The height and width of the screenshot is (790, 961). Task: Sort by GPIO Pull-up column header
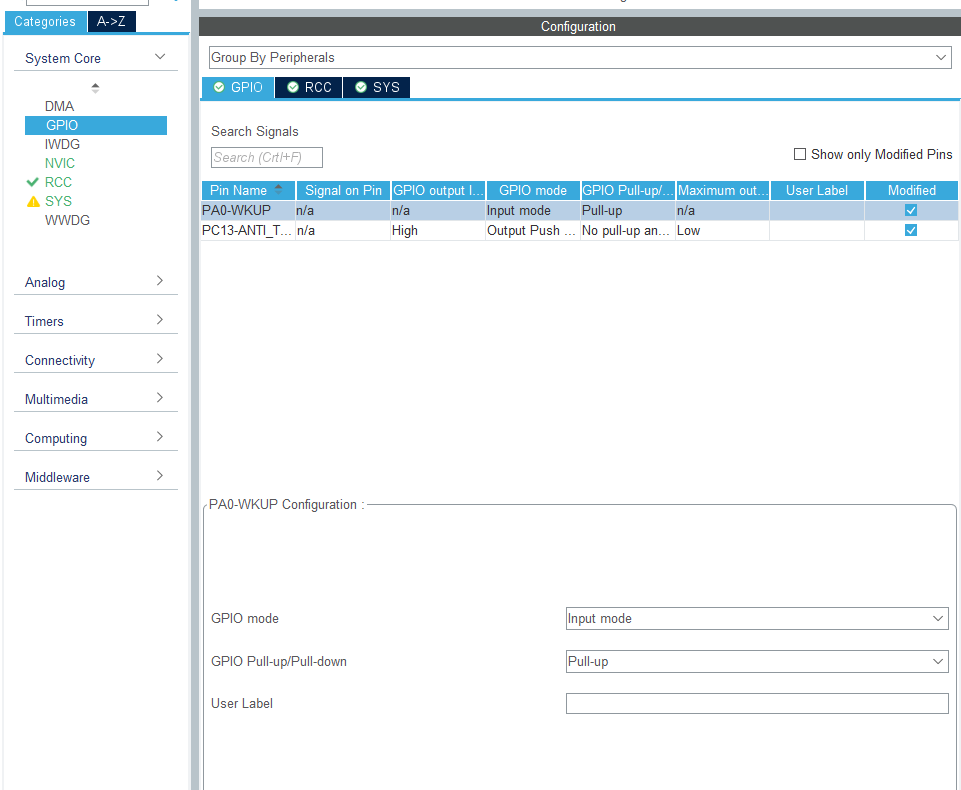(x=628, y=190)
